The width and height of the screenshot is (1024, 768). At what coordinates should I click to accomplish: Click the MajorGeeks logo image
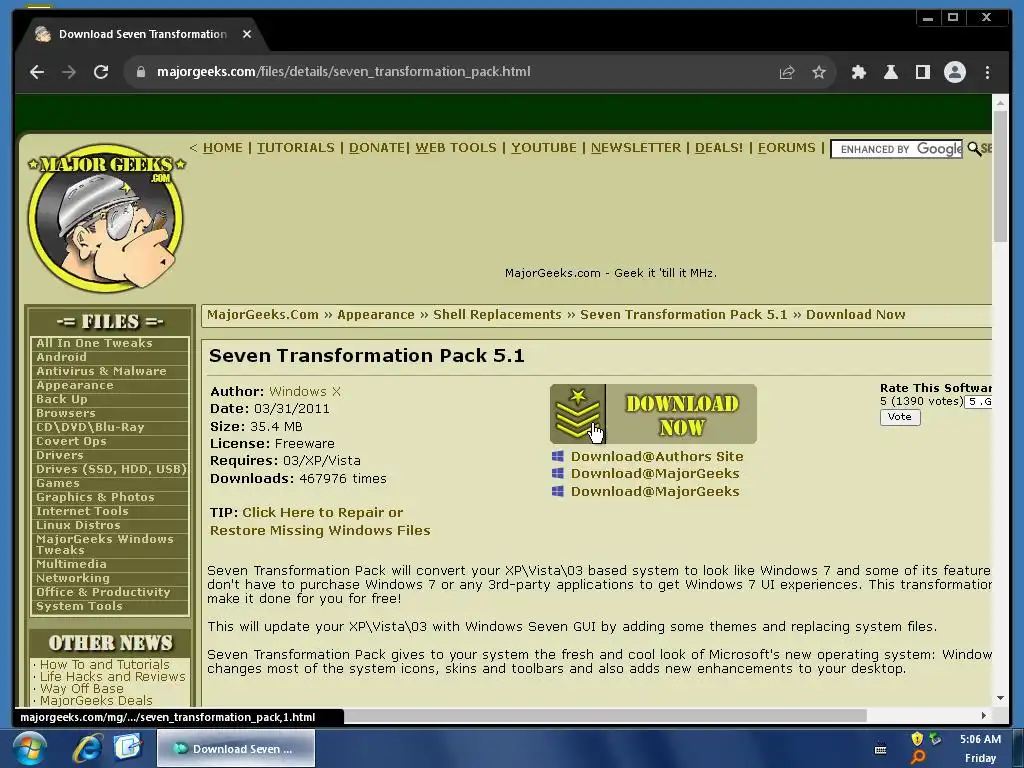coord(107,217)
